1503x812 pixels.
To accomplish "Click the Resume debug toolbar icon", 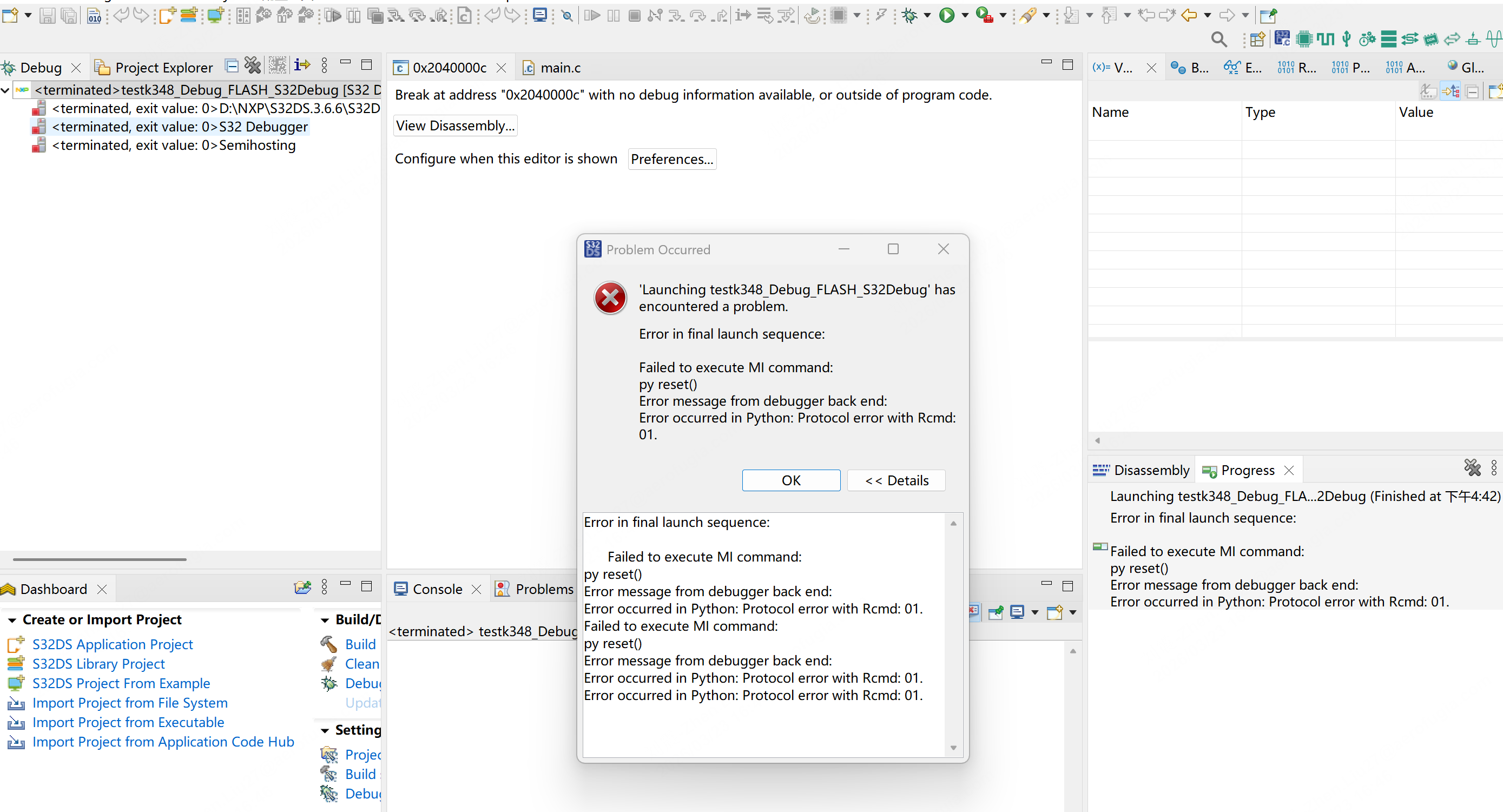I will [592, 16].
